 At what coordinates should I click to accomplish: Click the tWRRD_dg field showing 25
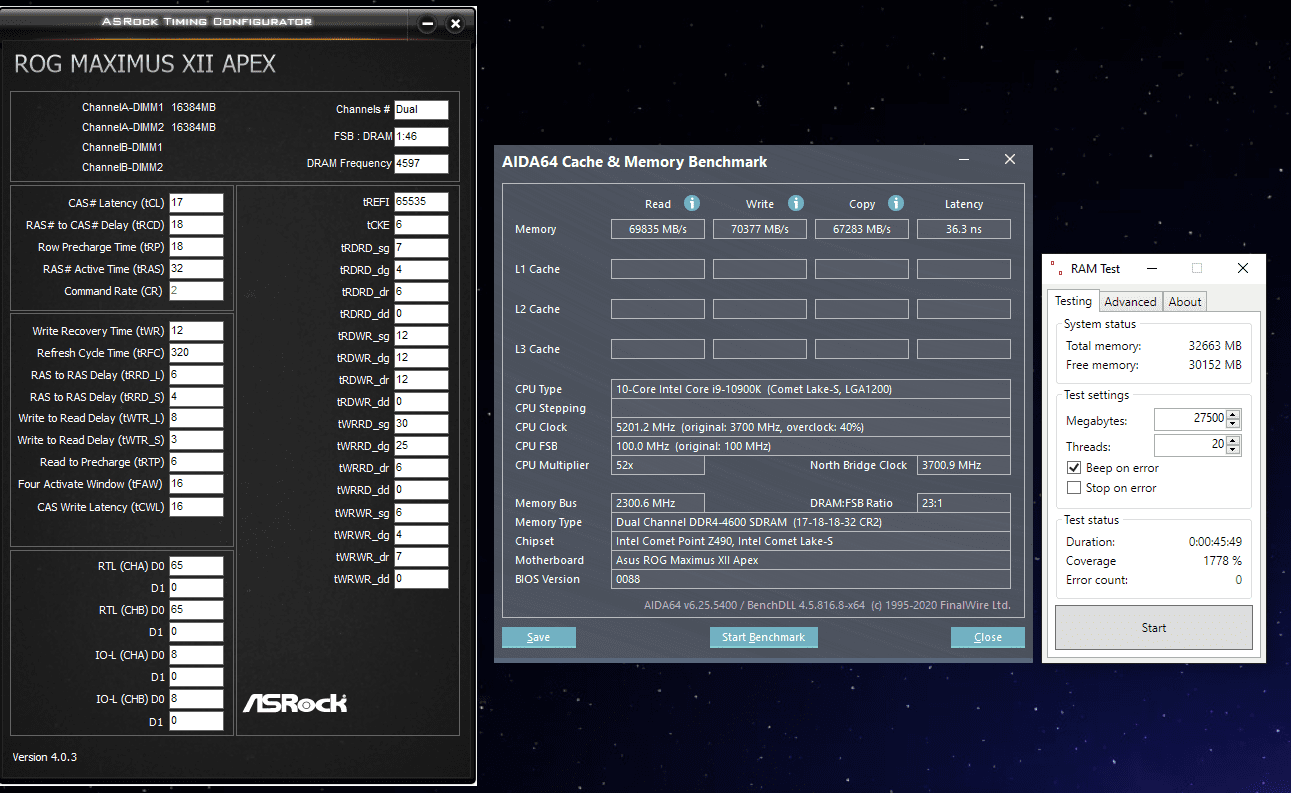(x=421, y=446)
